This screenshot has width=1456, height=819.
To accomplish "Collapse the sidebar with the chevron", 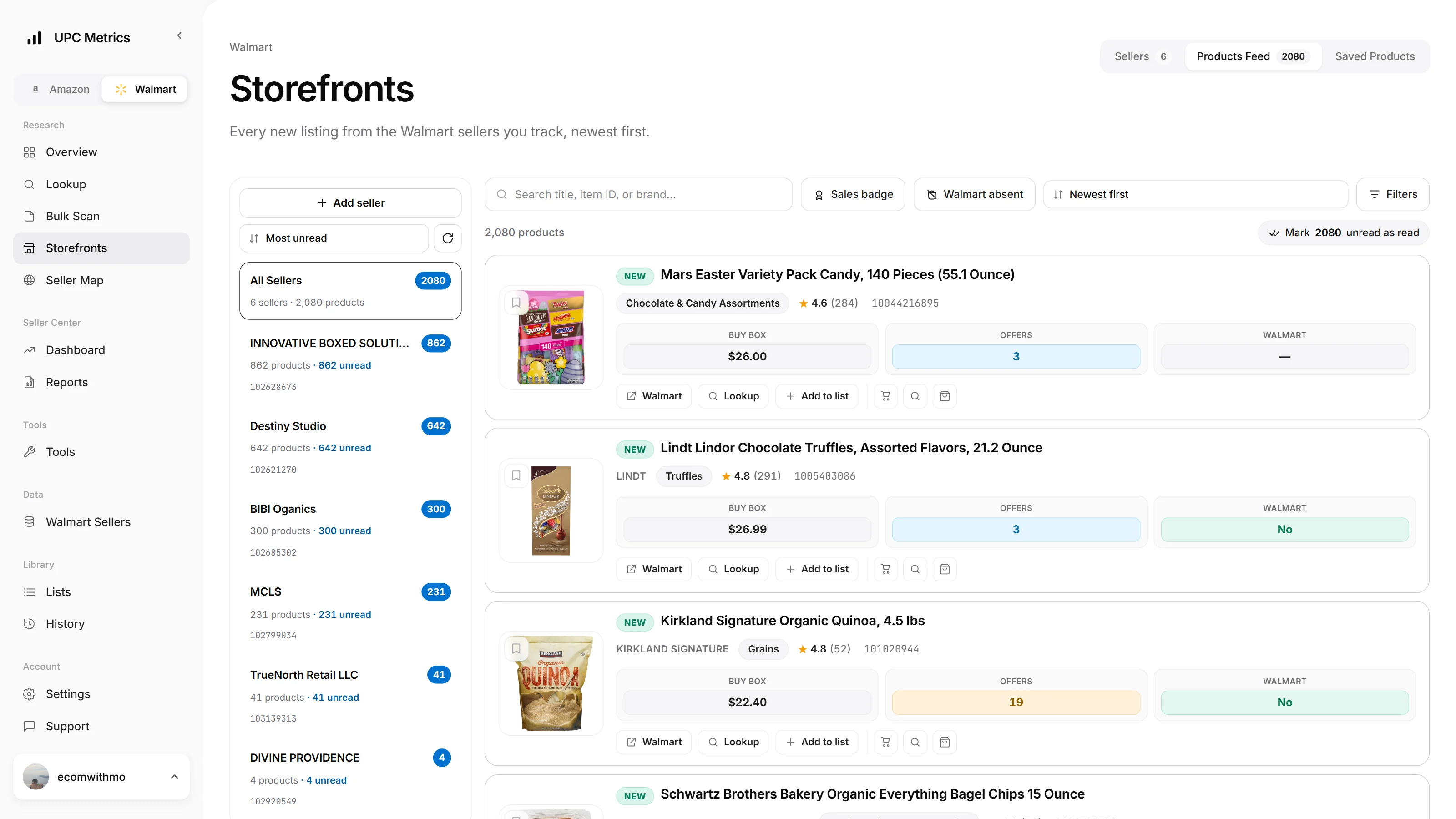I will click(179, 35).
